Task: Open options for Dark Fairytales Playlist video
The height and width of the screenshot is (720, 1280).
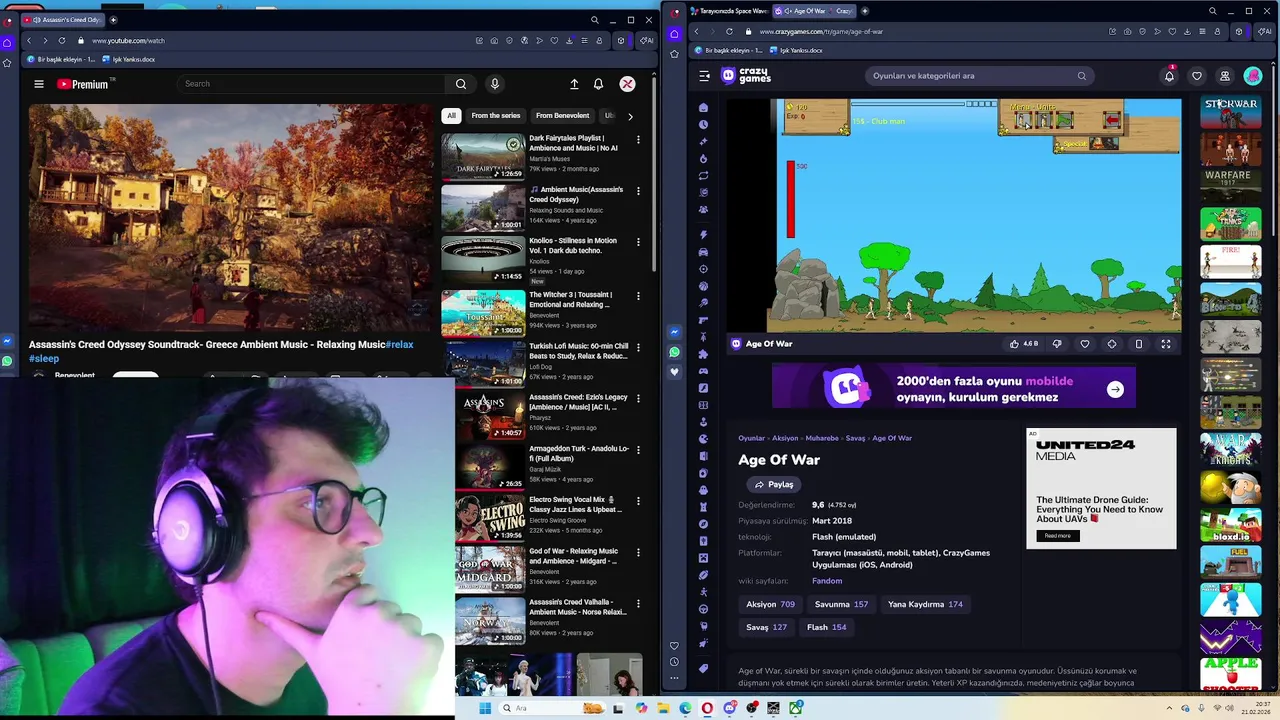Action: pyautogui.click(x=638, y=139)
